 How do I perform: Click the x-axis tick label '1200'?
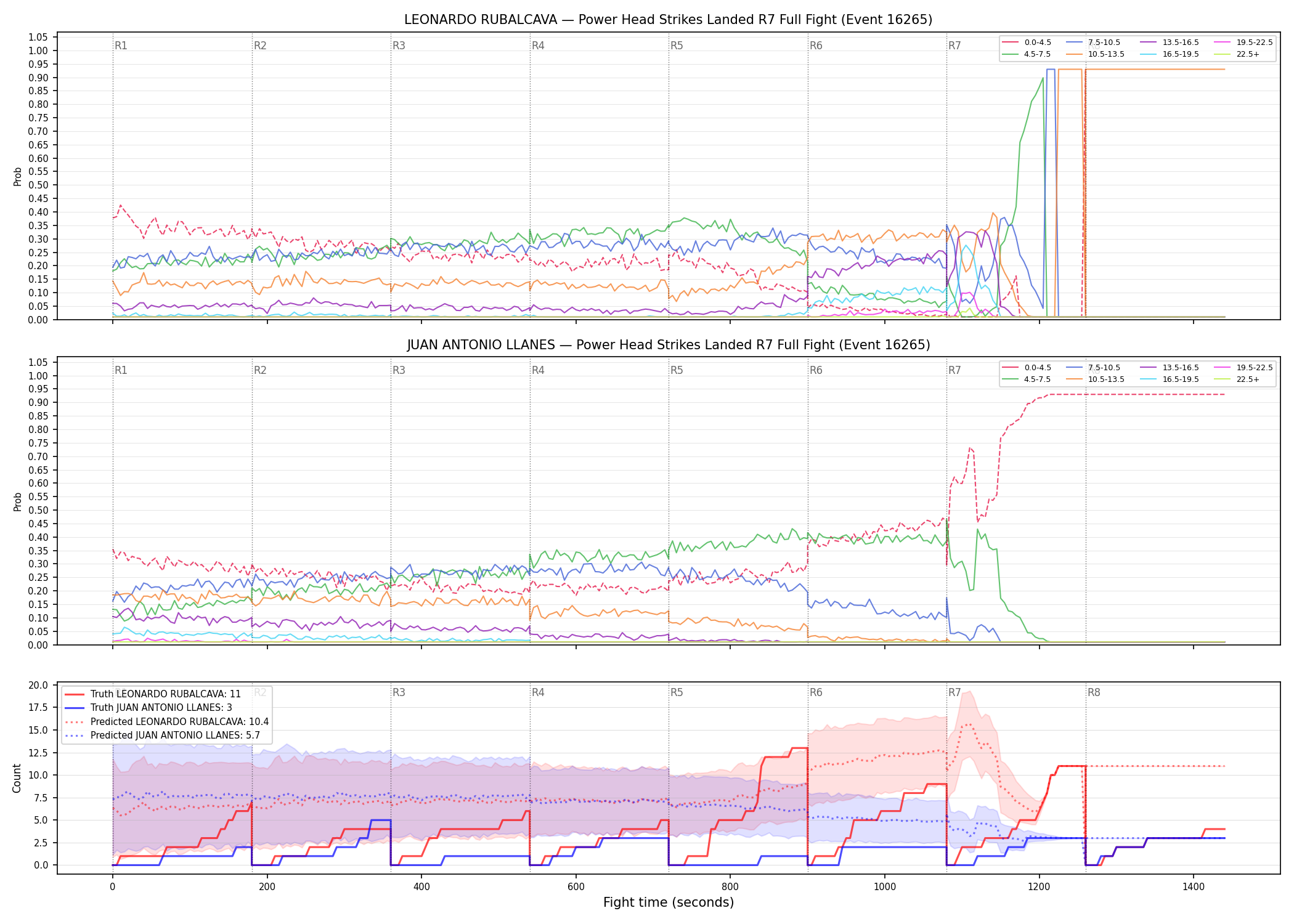tap(1040, 887)
